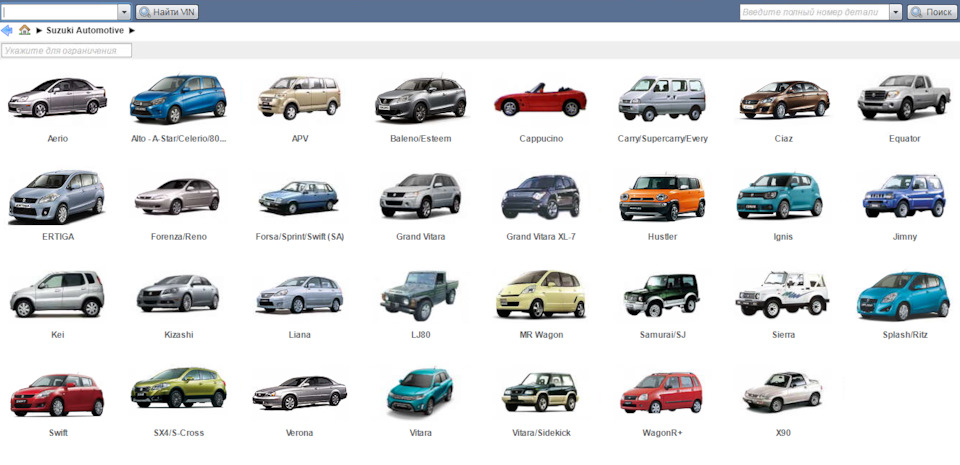The image size is (960, 465).
Task: Click the Jimny model label
Action: point(905,237)
